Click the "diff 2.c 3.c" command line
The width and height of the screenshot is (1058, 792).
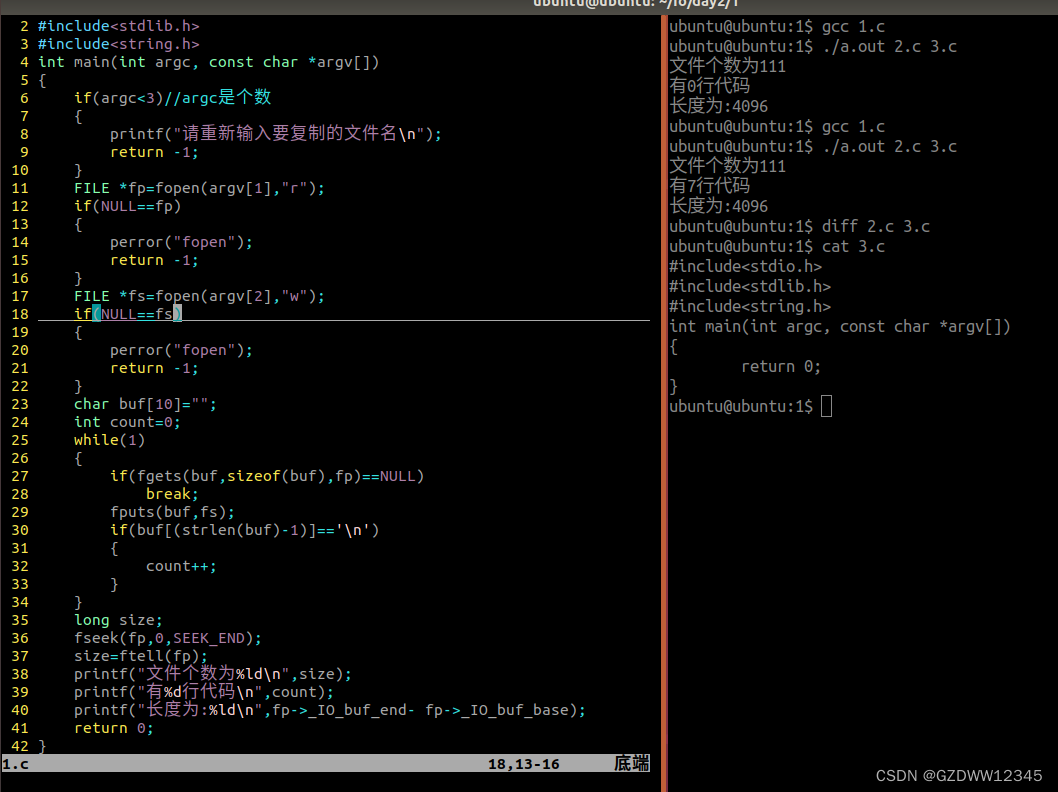click(875, 226)
